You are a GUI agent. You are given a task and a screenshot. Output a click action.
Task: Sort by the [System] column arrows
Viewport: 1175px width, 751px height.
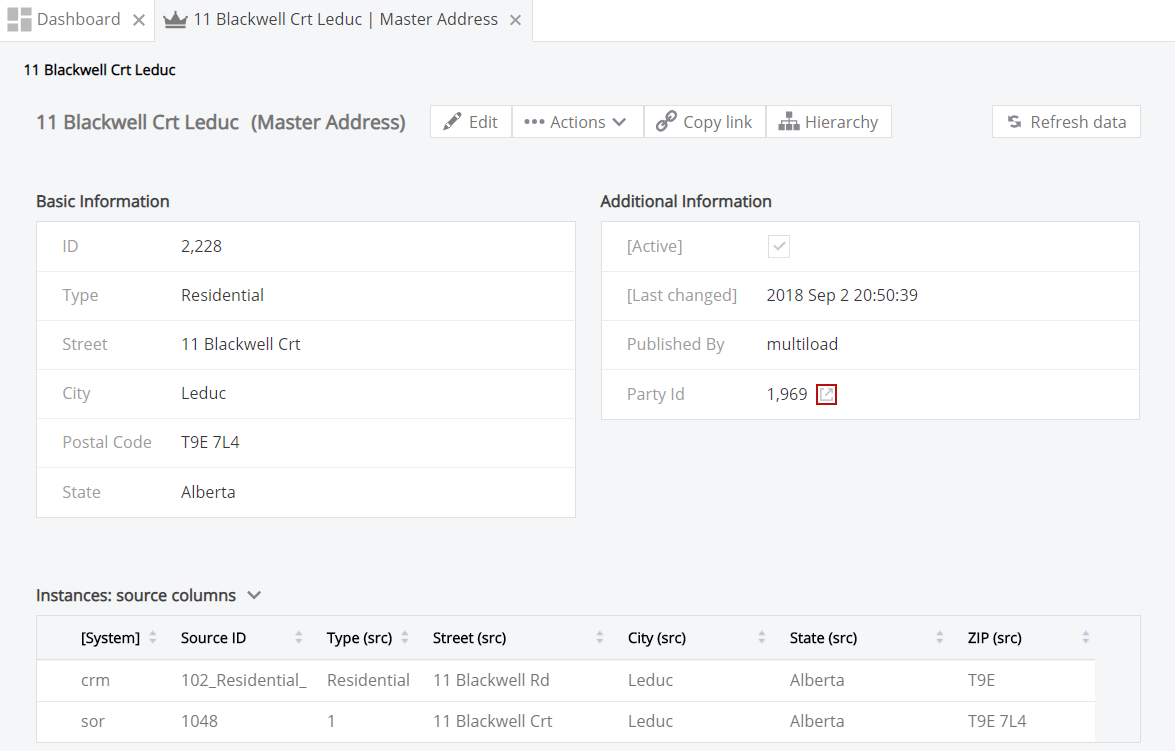tap(153, 638)
